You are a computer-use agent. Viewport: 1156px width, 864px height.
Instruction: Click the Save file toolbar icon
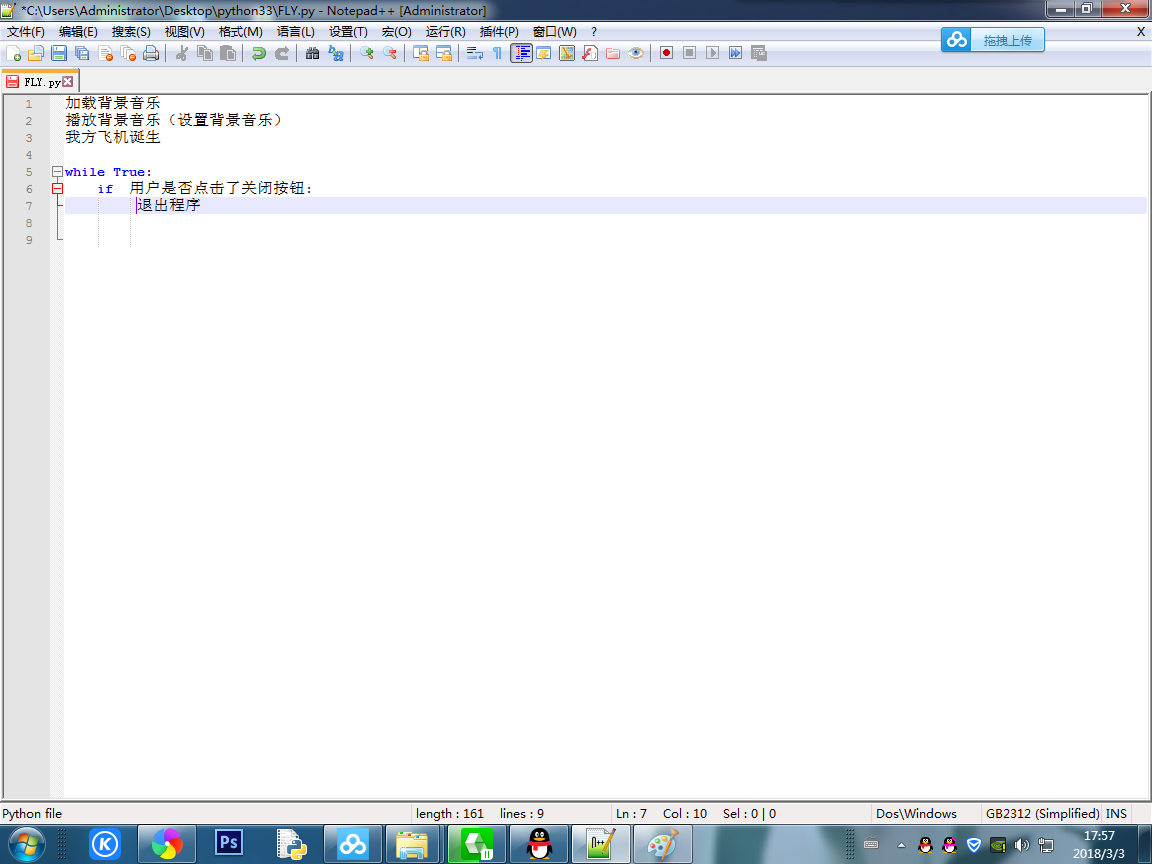point(59,53)
